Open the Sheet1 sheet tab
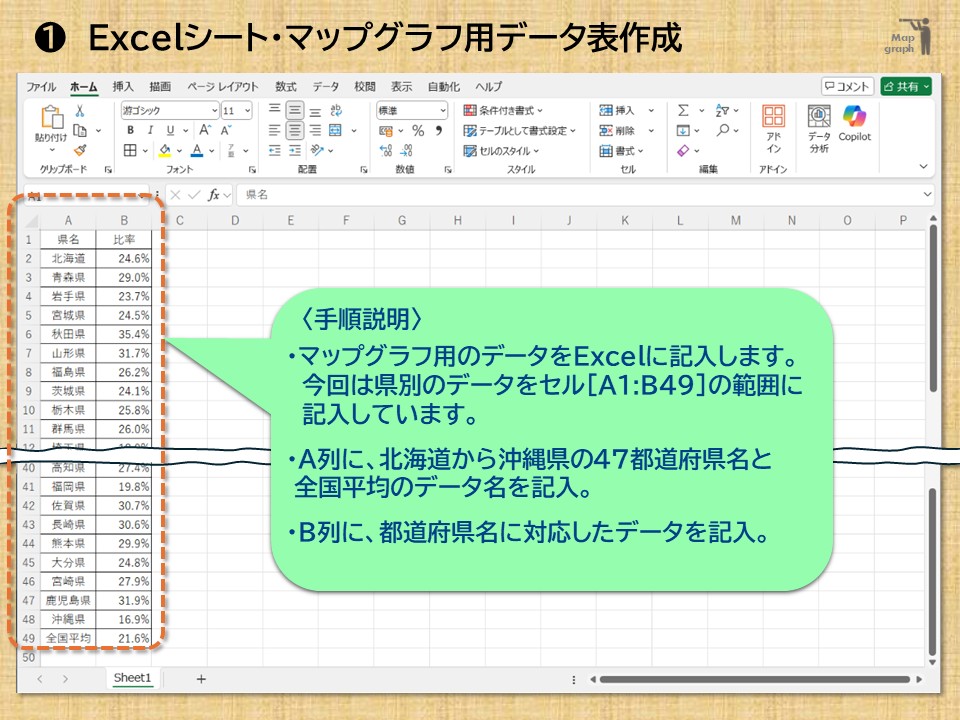Viewport: 960px width, 720px height. [x=132, y=678]
